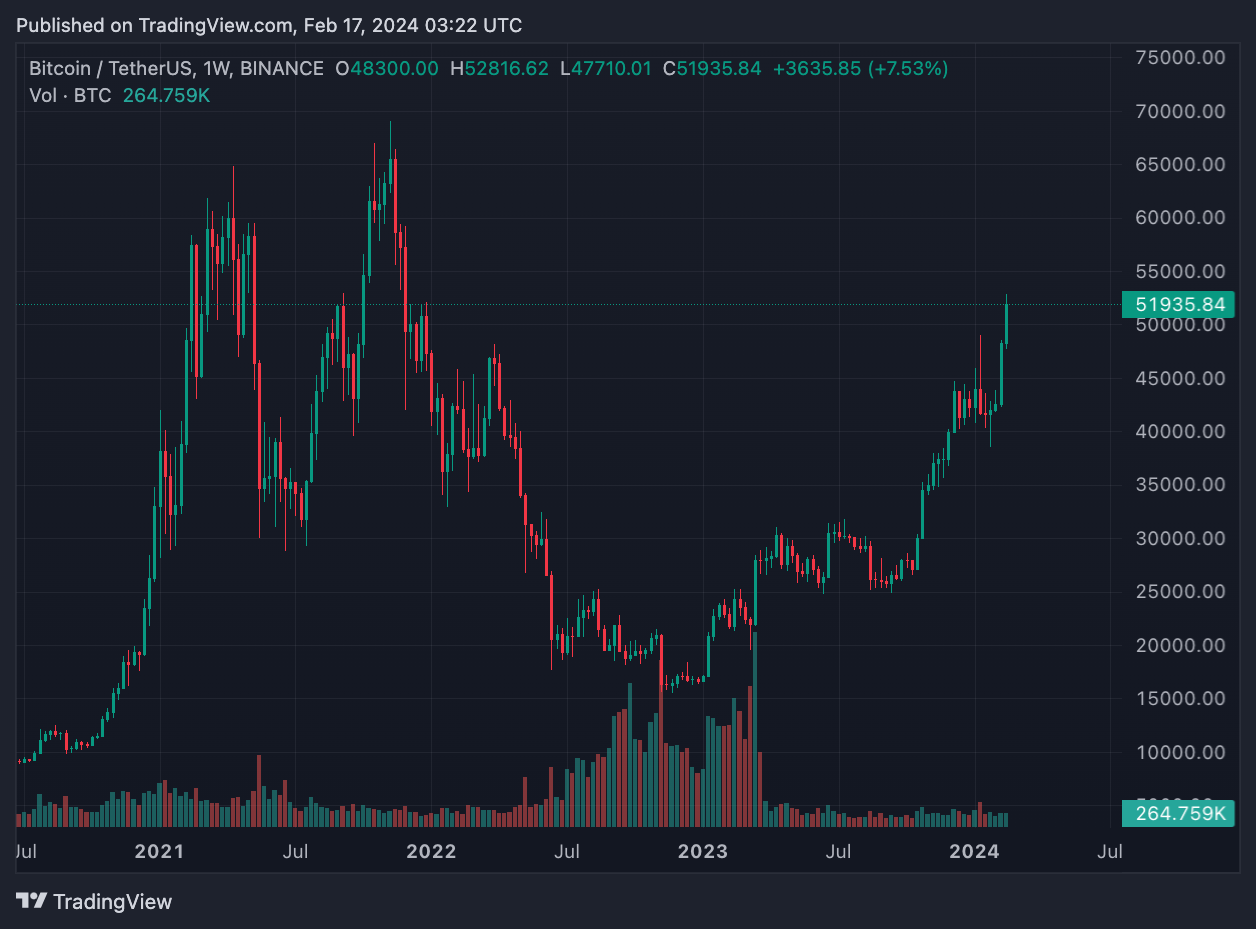The image size is (1256, 929).
Task: Click the open value O48300.00
Action: (x=386, y=69)
